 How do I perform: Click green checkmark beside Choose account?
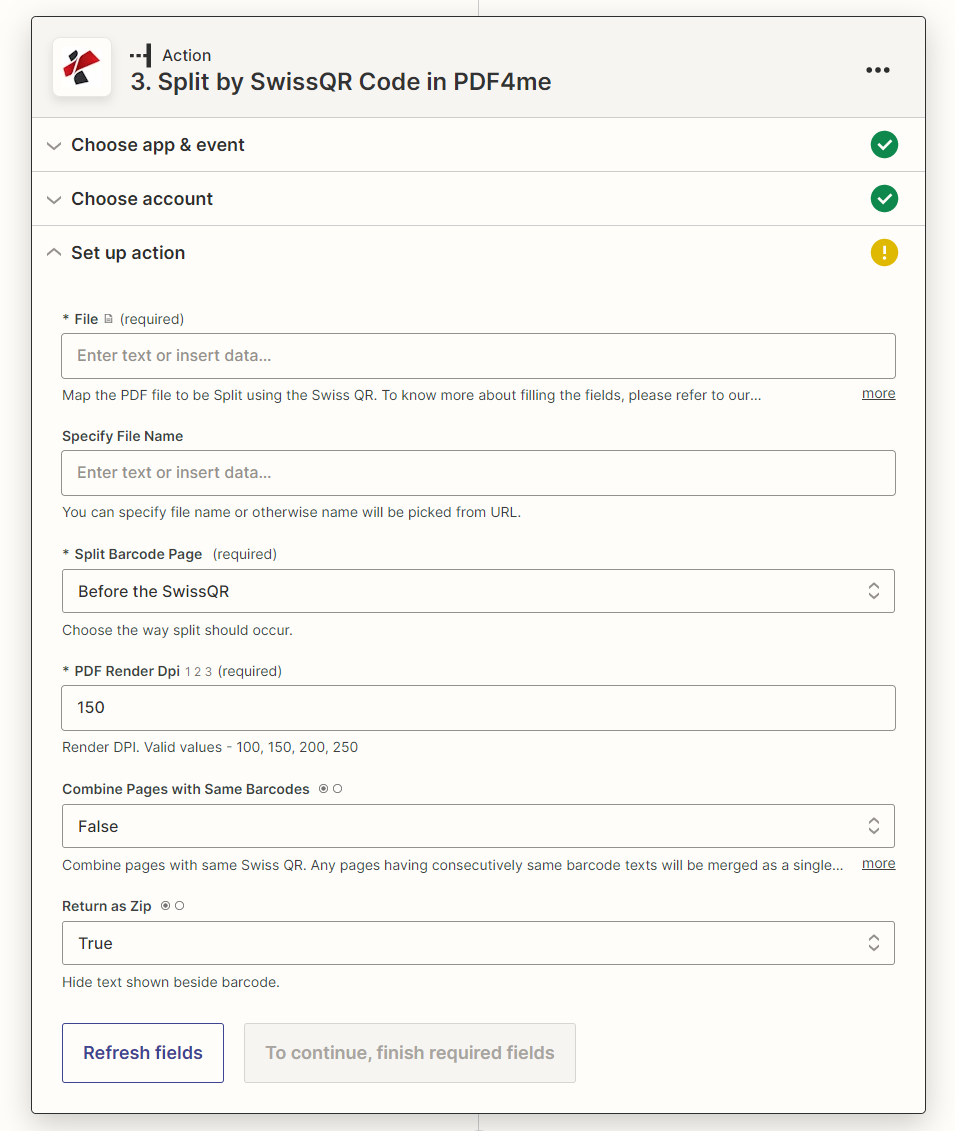coord(884,199)
